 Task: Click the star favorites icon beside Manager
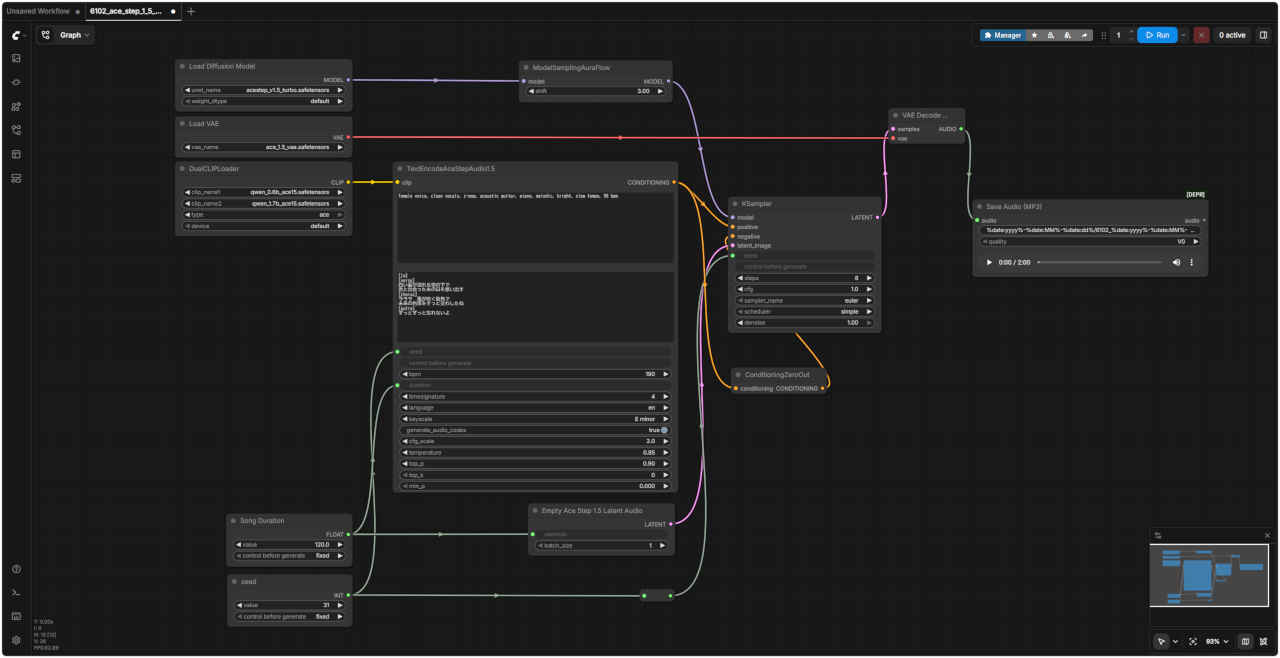pyautogui.click(x=1034, y=35)
